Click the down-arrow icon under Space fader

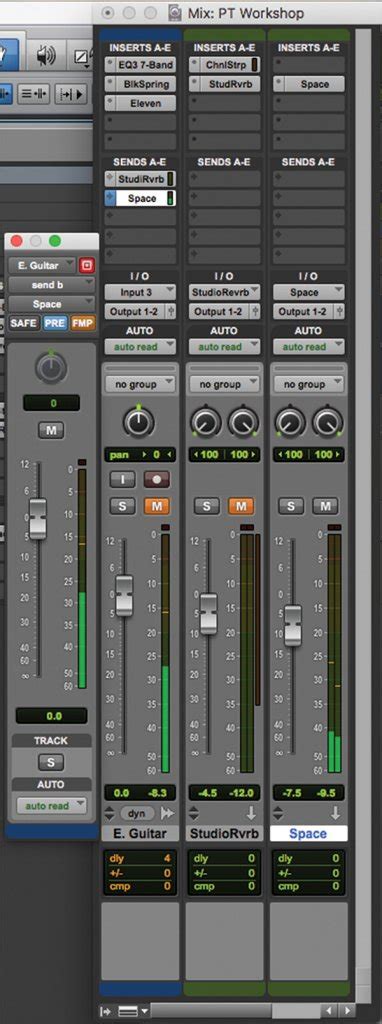point(335,813)
